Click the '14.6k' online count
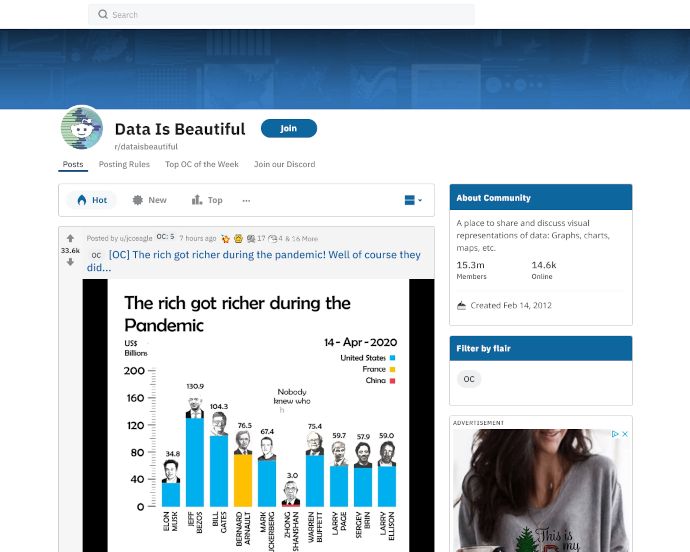Viewport: 690px width, 552px height. 544,265
